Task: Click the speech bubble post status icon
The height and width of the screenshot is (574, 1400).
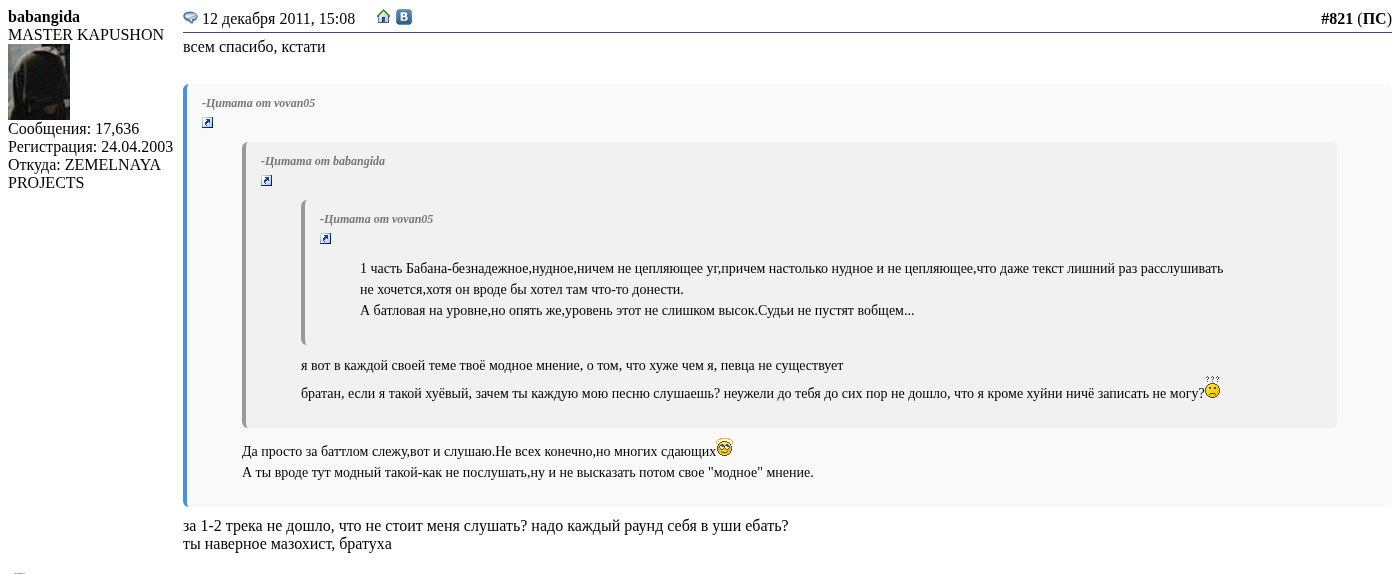Action: point(190,18)
